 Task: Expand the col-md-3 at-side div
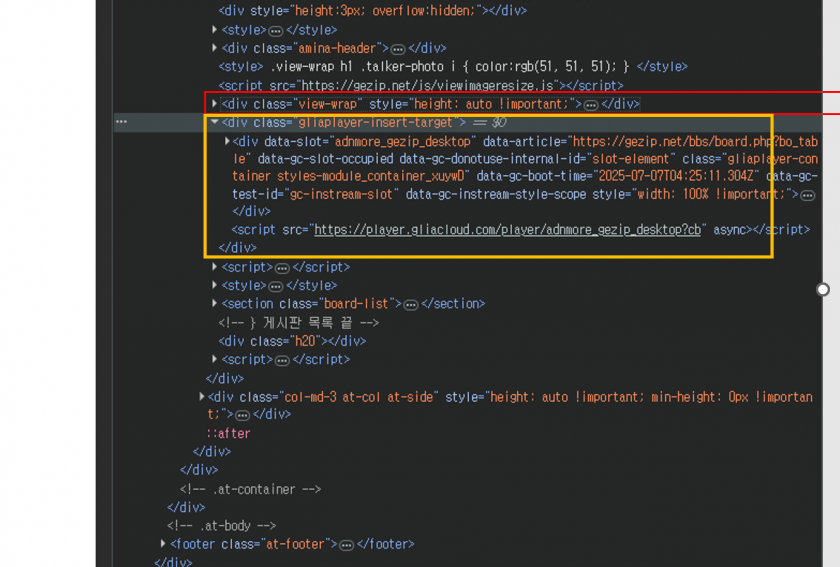201,397
